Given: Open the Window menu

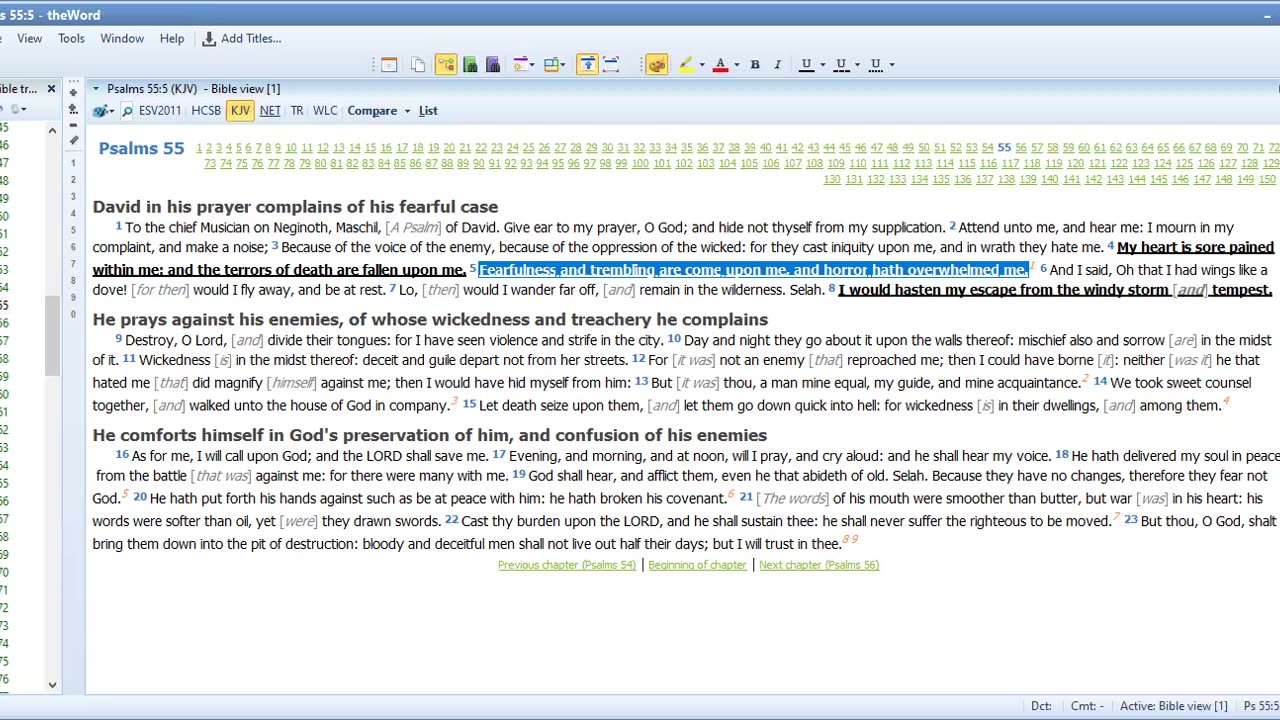Looking at the screenshot, I should 122,38.
